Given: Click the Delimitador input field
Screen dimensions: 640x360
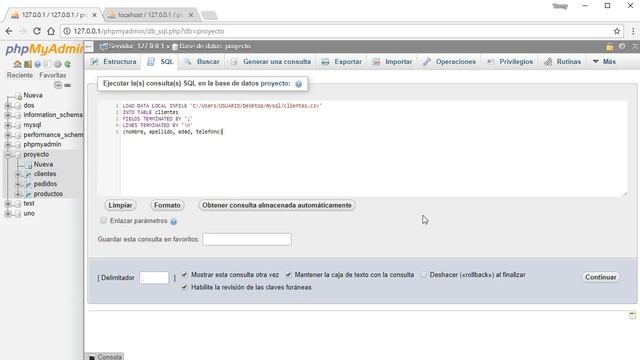Looking at the screenshot, I should point(154,278).
